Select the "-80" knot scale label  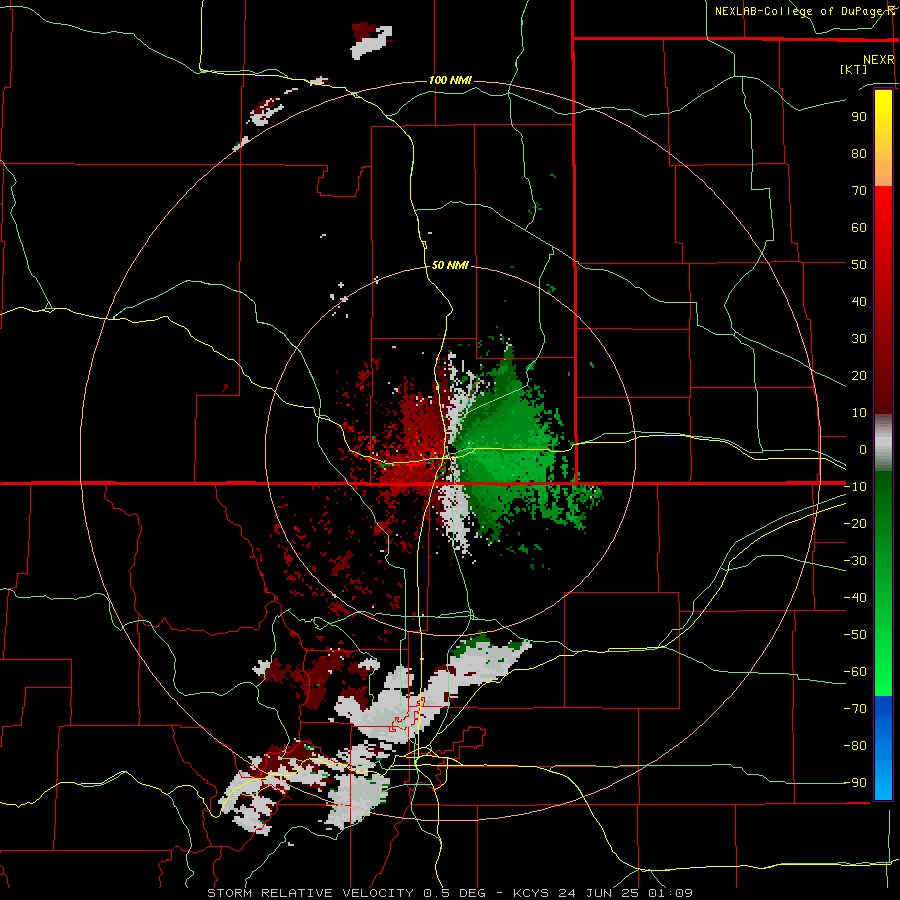855,746
